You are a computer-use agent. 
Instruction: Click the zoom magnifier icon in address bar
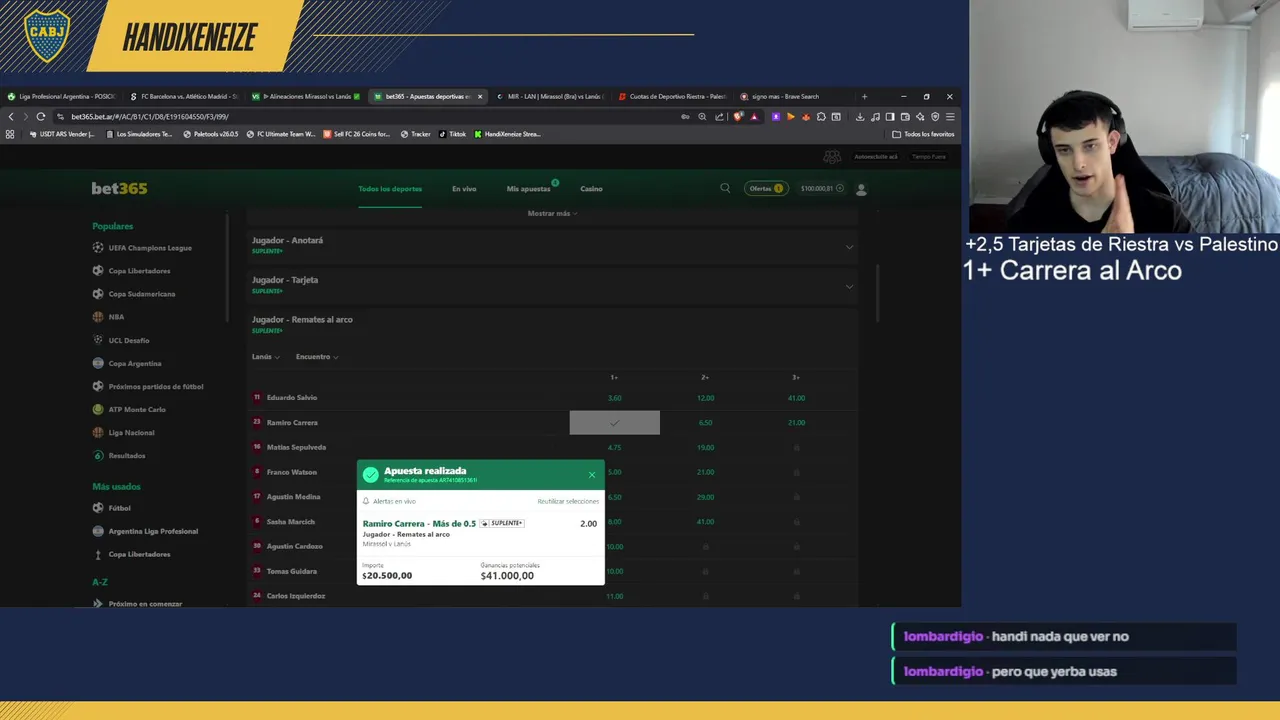[x=702, y=116]
